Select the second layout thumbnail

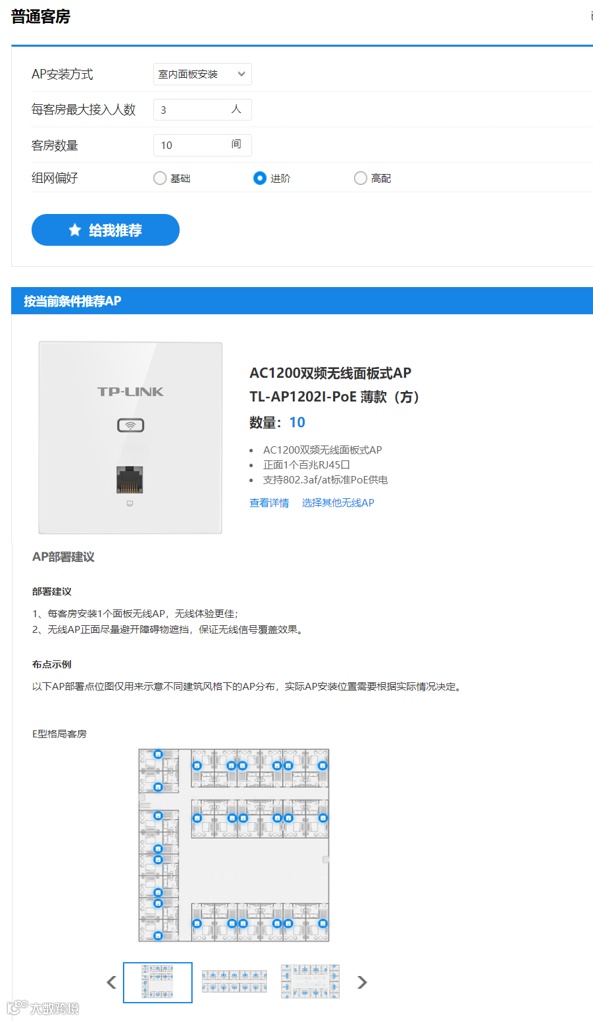click(x=234, y=982)
